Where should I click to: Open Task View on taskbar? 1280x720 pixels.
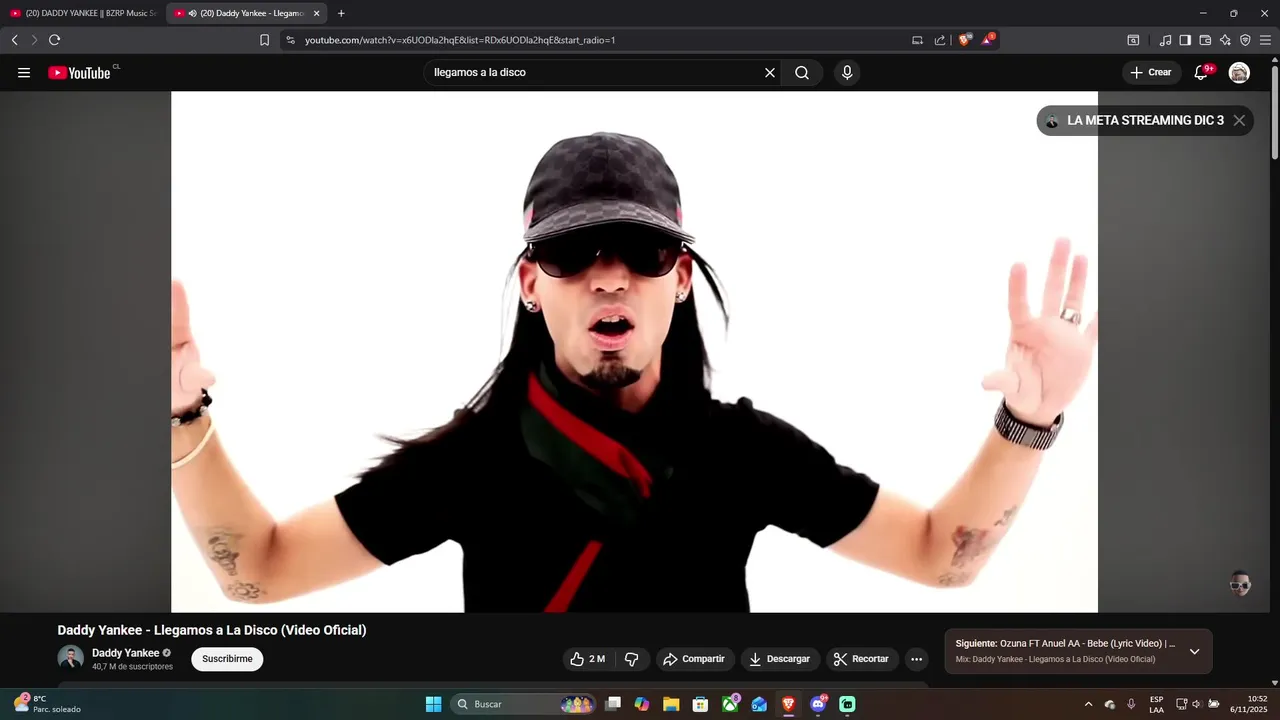click(613, 704)
